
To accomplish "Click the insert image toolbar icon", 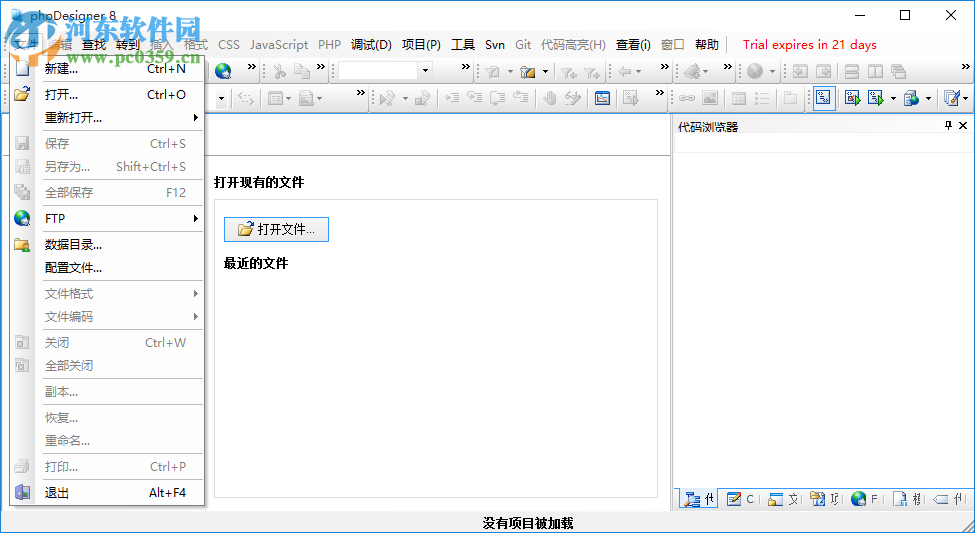I will click(709, 98).
